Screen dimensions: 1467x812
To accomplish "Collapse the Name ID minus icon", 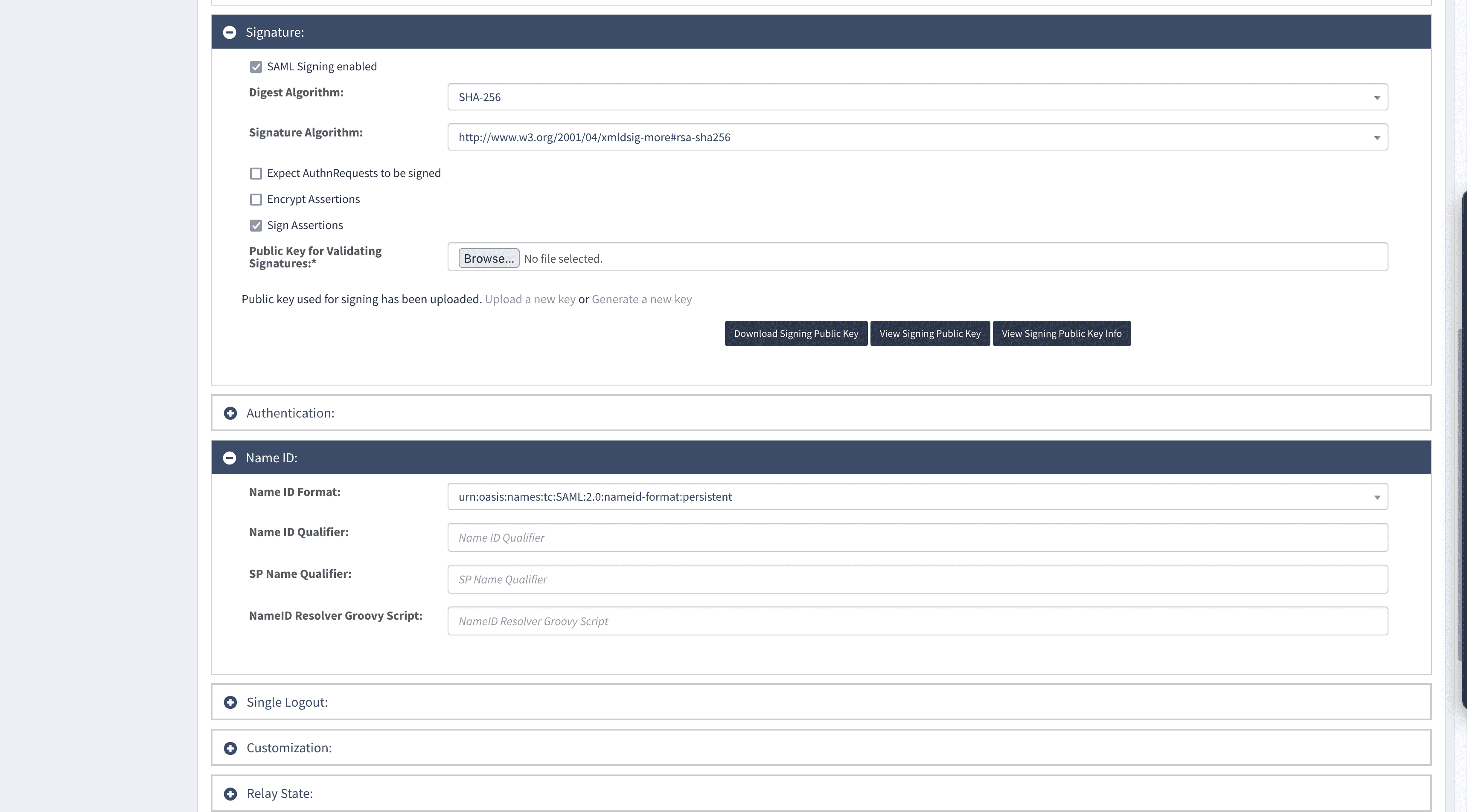I will (230, 458).
